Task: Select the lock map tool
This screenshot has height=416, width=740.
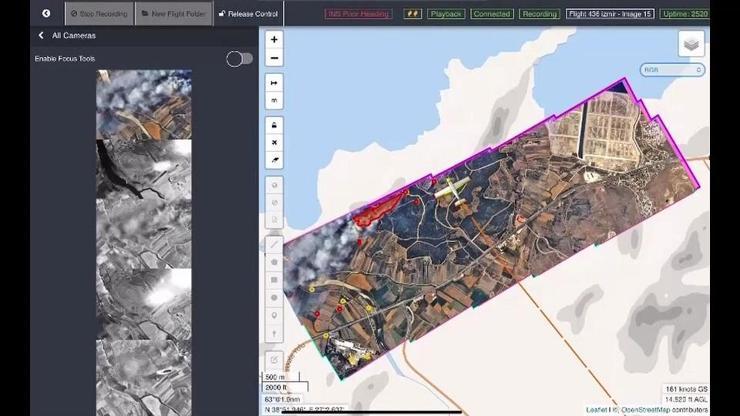Action: 275,125
